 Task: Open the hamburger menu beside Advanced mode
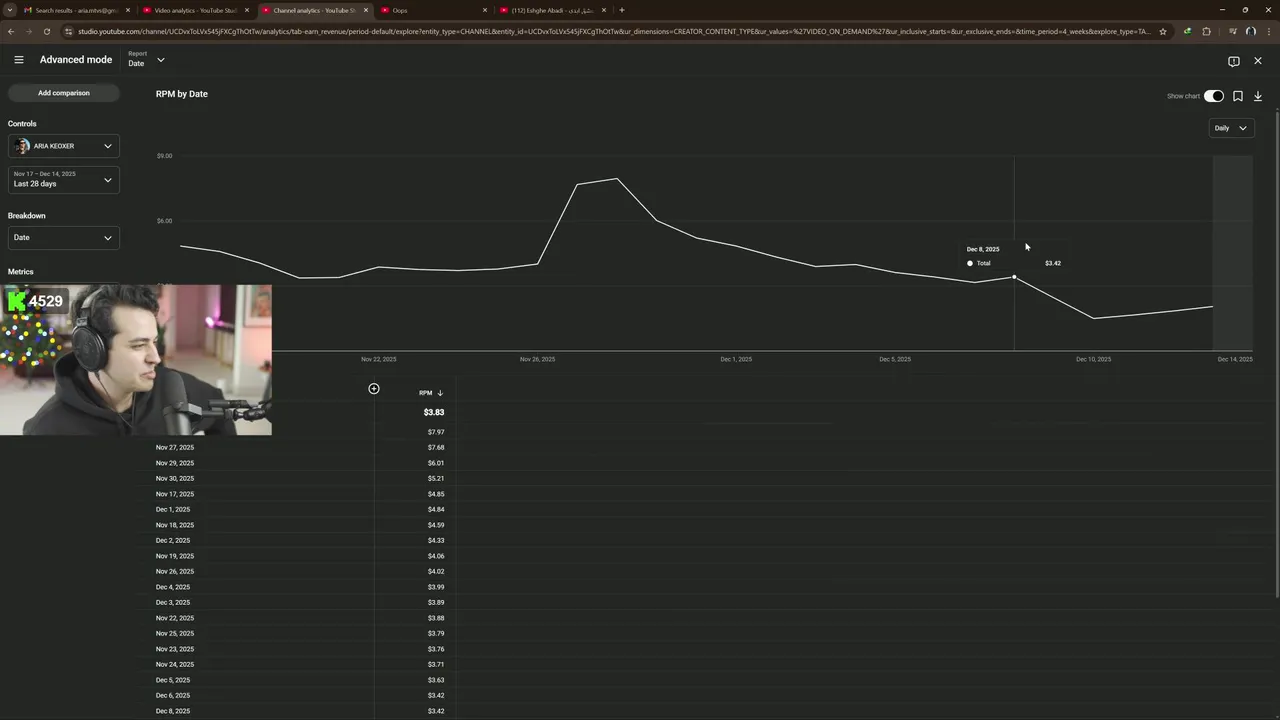coord(19,60)
